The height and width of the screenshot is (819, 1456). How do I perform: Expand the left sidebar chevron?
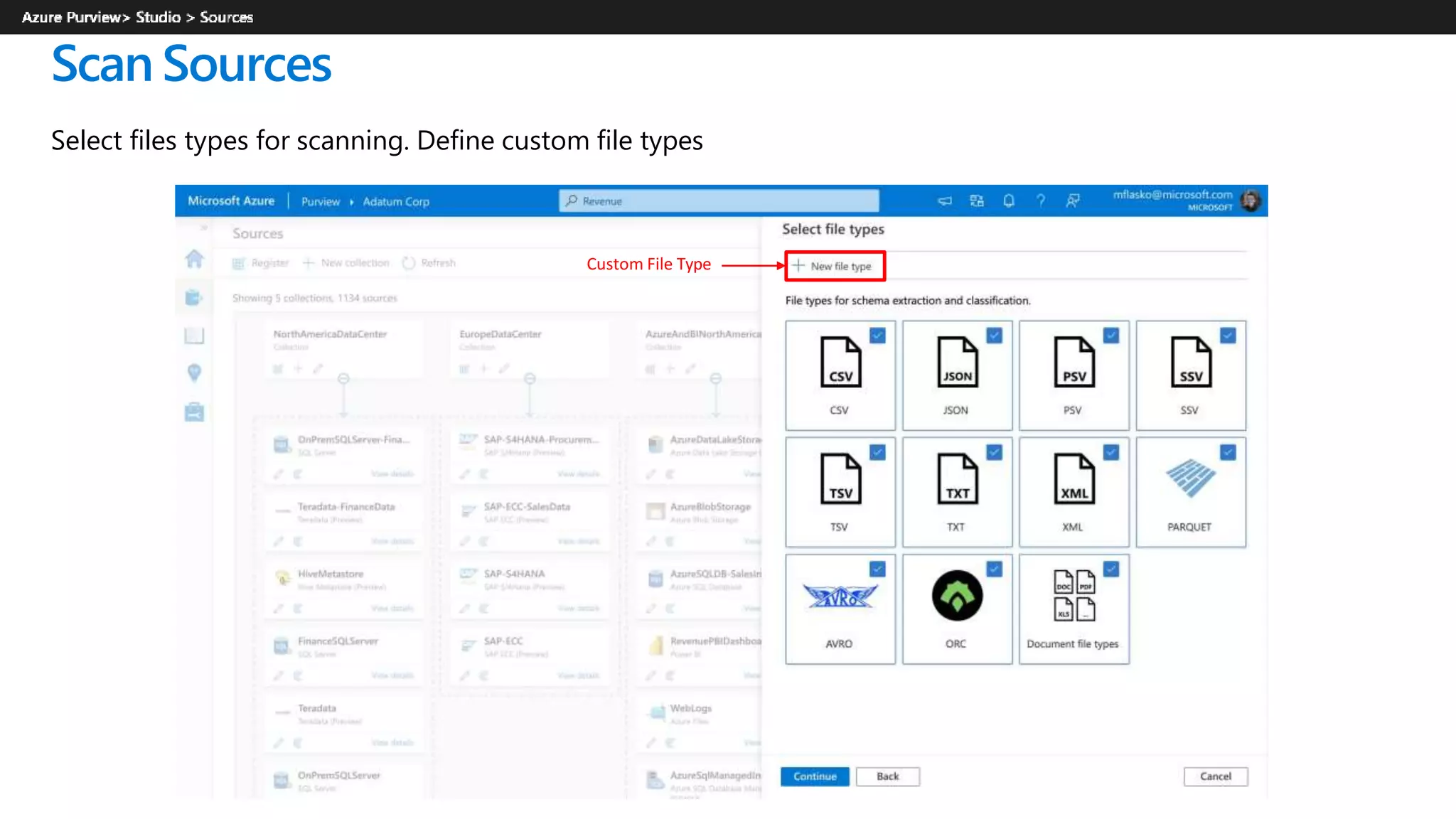point(203,228)
